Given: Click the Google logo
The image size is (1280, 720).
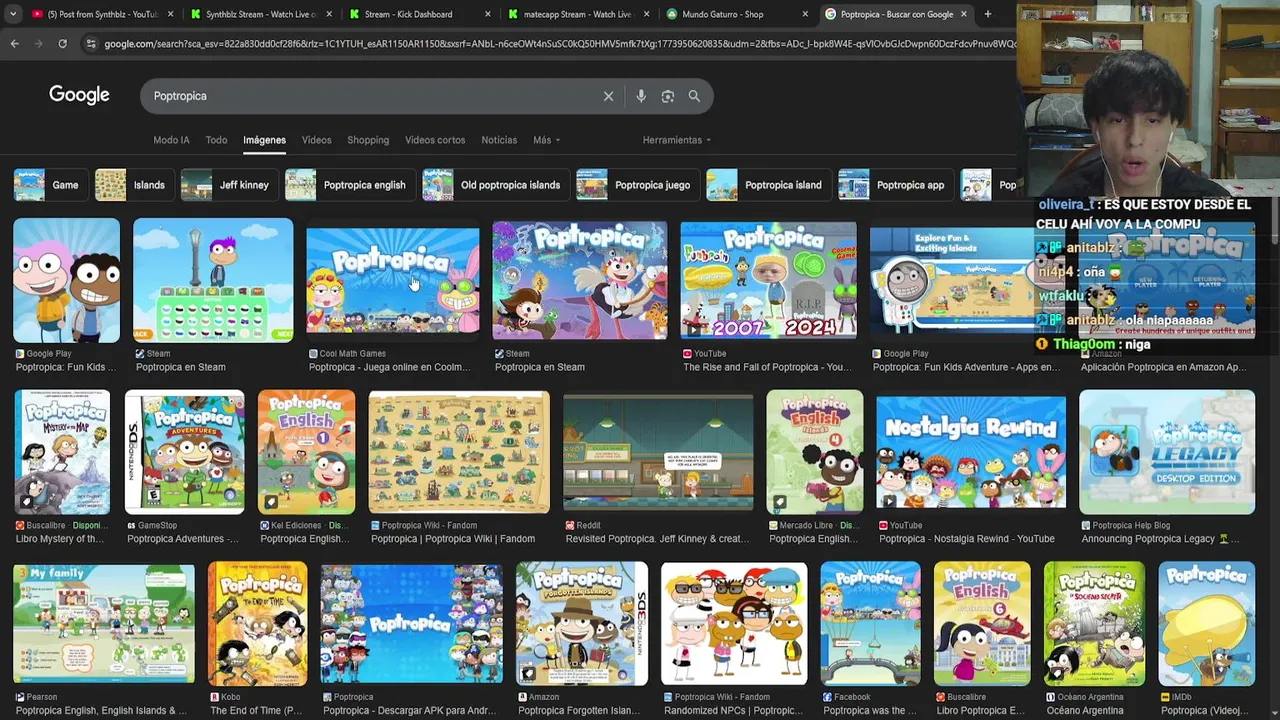Looking at the screenshot, I should pyautogui.click(x=79, y=95).
